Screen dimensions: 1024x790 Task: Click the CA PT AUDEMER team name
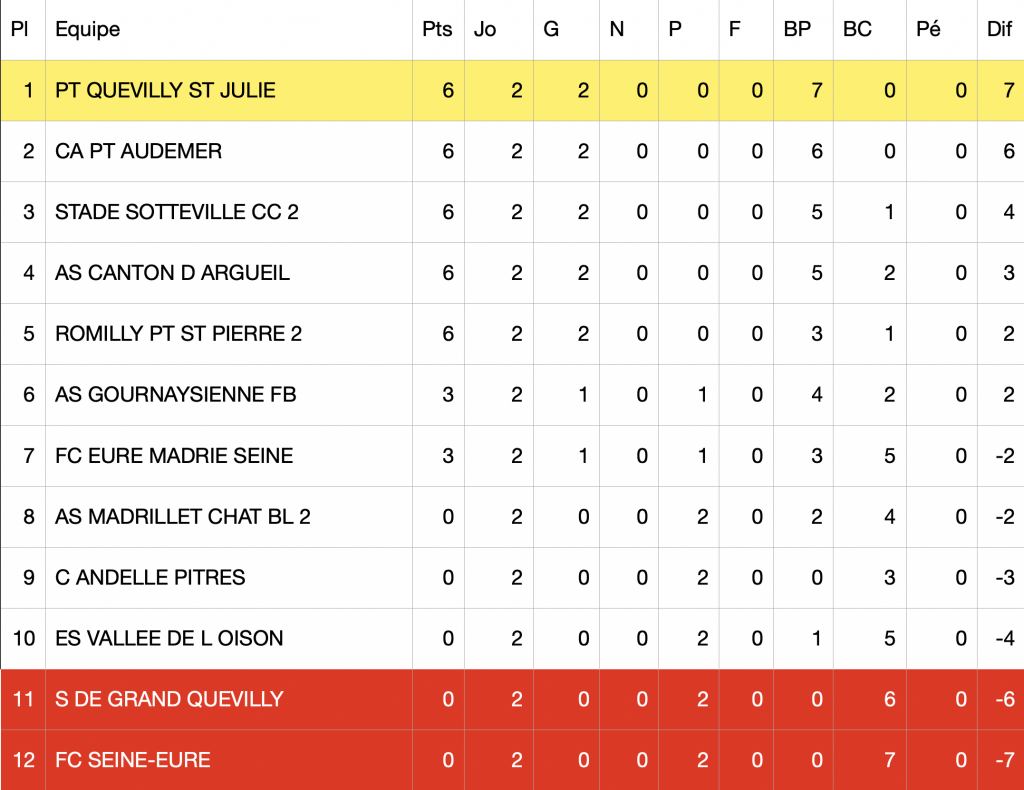click(138, 151)
